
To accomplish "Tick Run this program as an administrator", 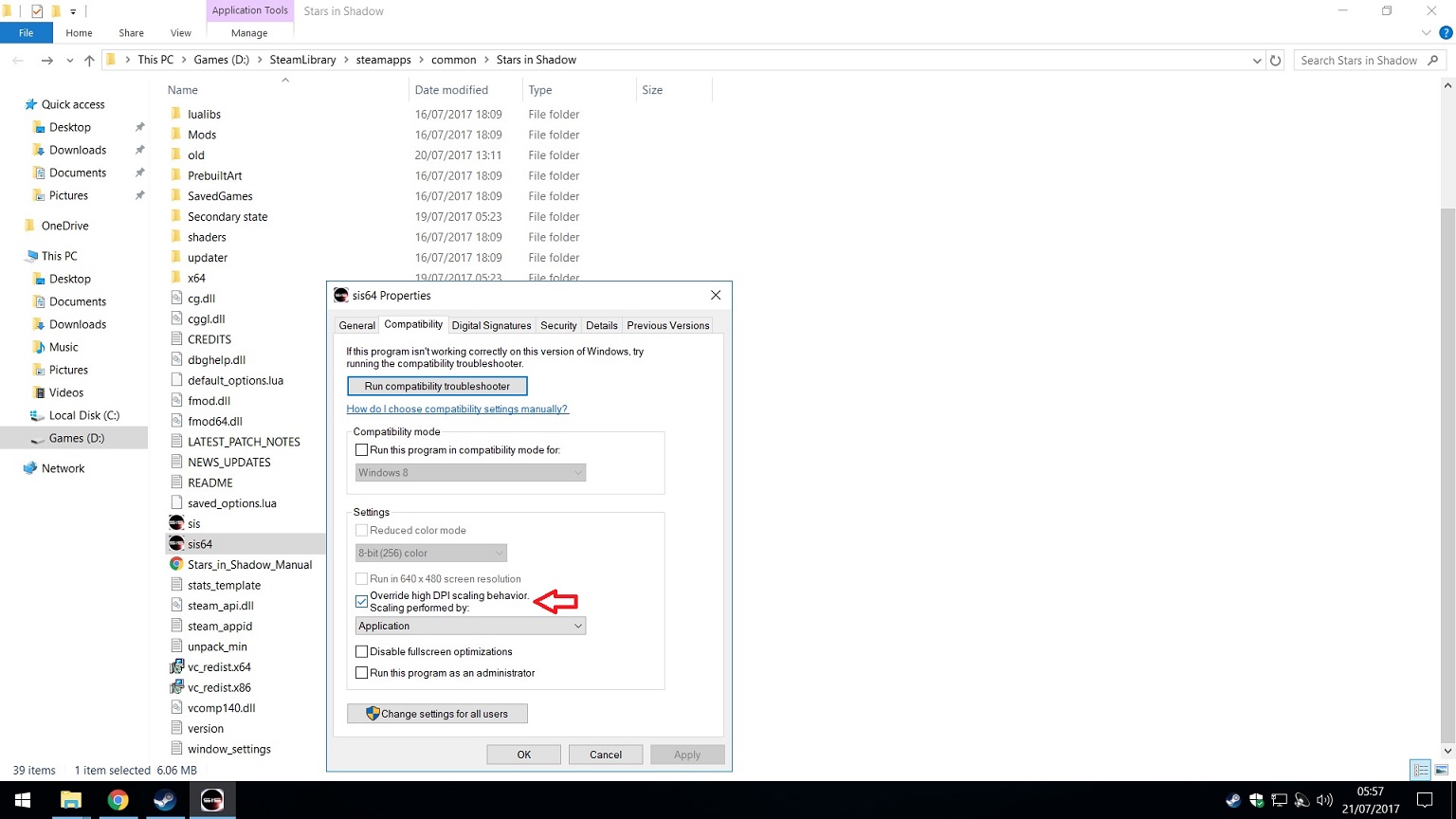I will (361, 673).
